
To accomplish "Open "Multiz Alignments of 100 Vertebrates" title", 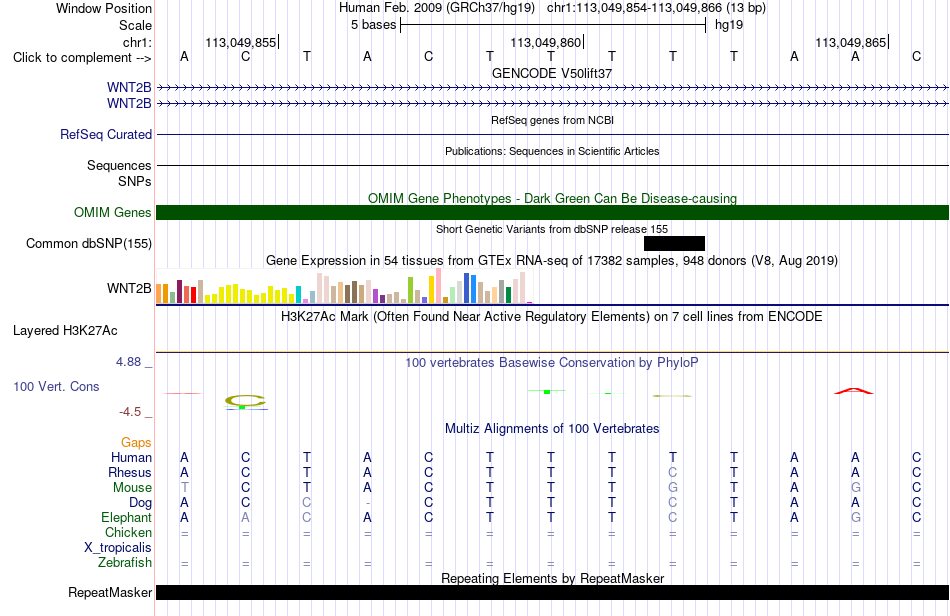I will tap(552, 429).
